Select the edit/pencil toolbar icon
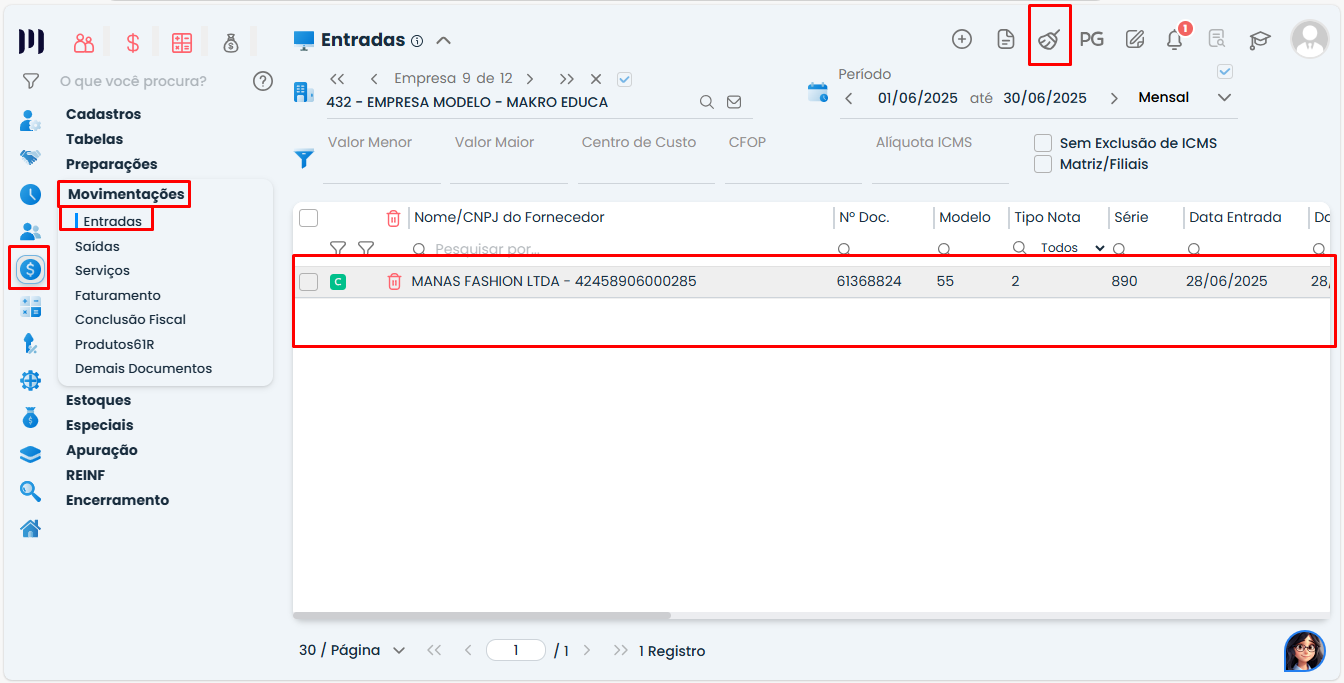 point(1134,38)
